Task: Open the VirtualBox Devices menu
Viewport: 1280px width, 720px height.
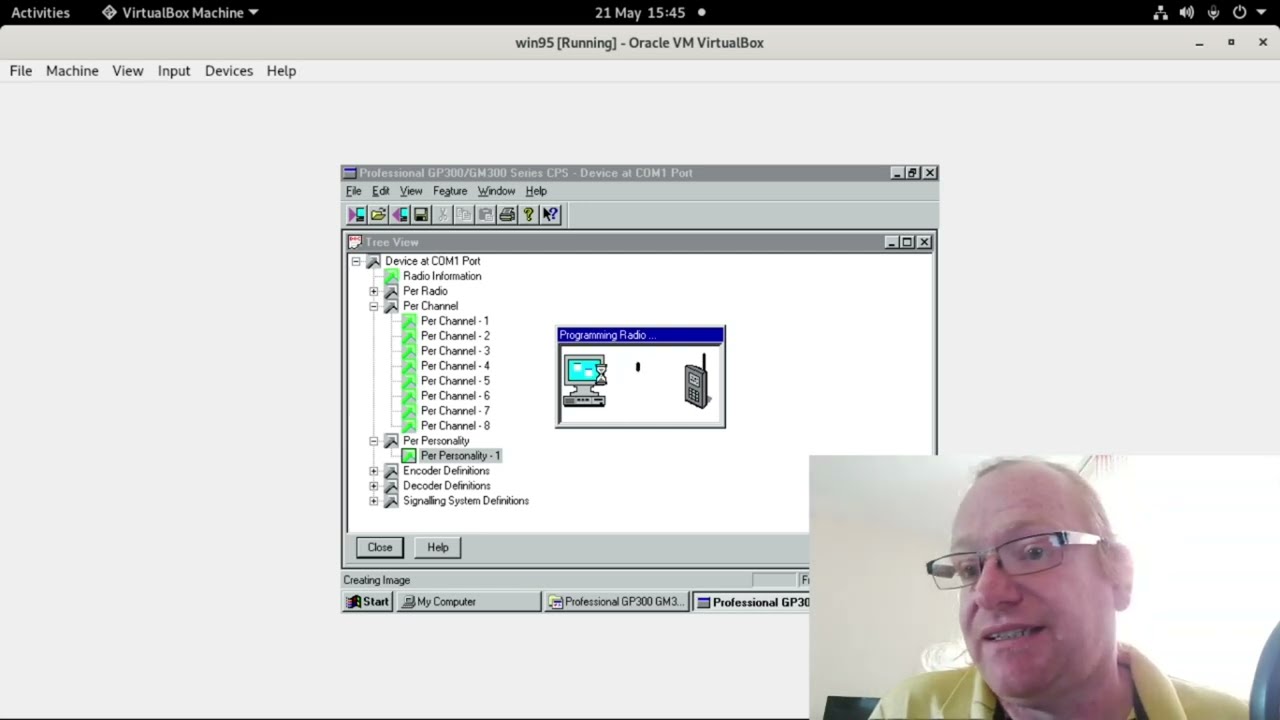Action: (x=229, y=71)
